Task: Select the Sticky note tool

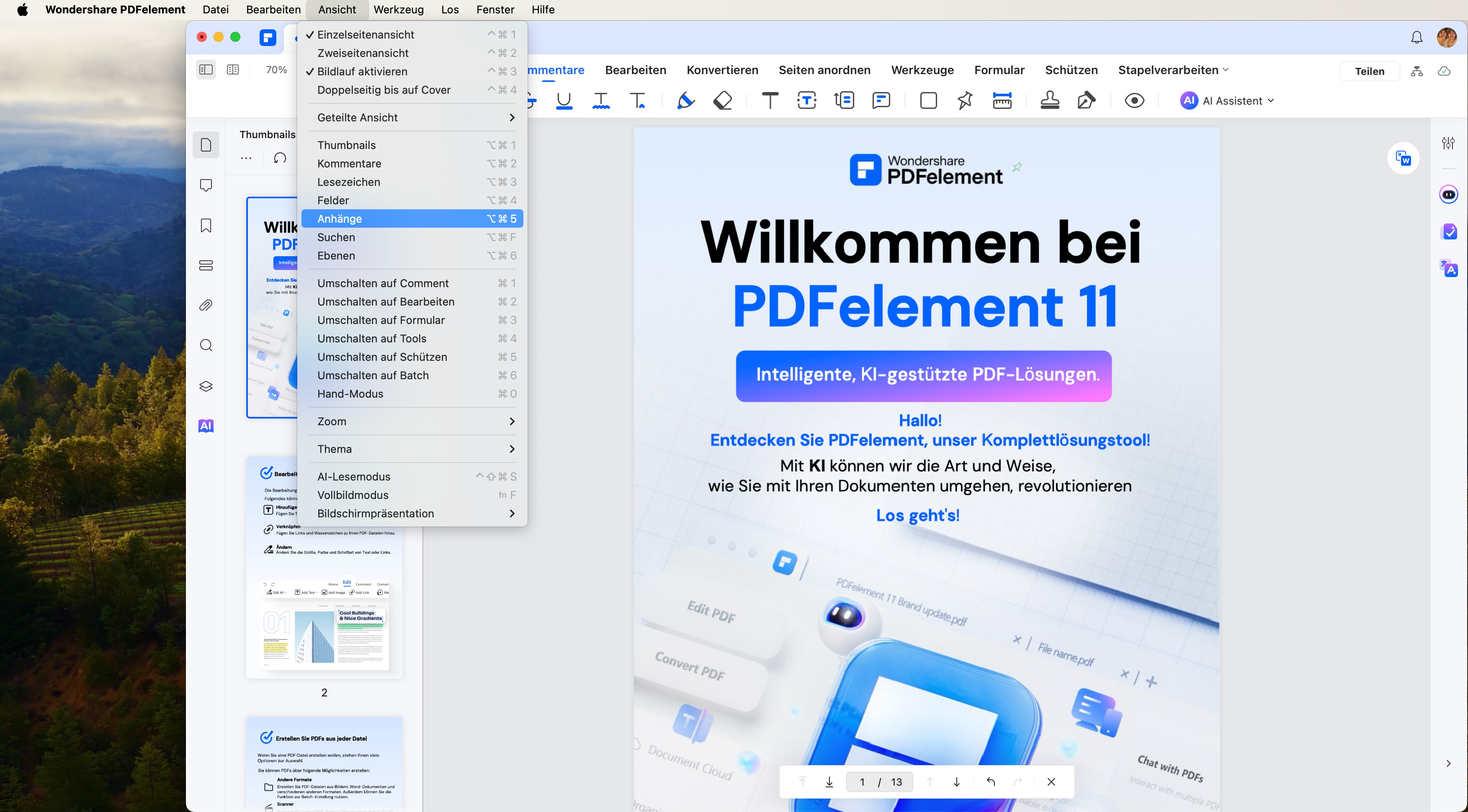Action: (x=881, y=100)
